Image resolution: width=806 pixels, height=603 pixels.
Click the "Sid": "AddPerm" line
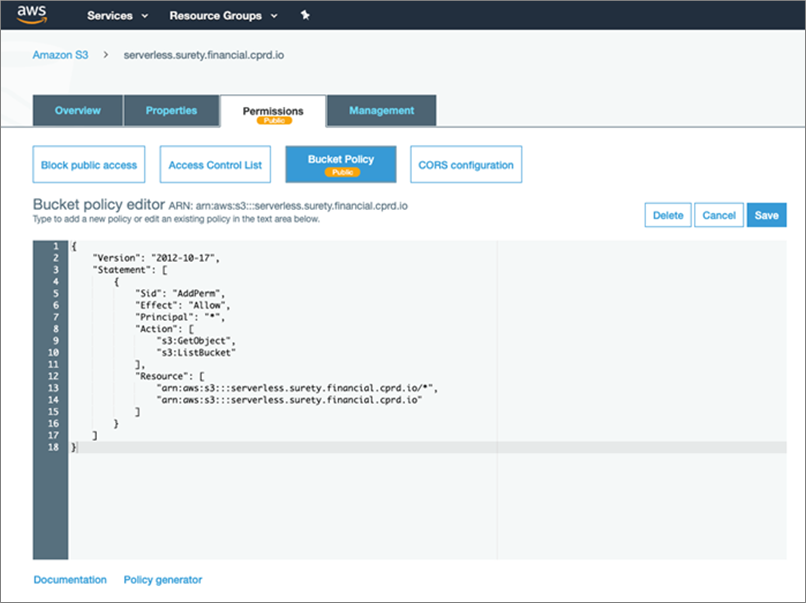(x=180, y=294)
